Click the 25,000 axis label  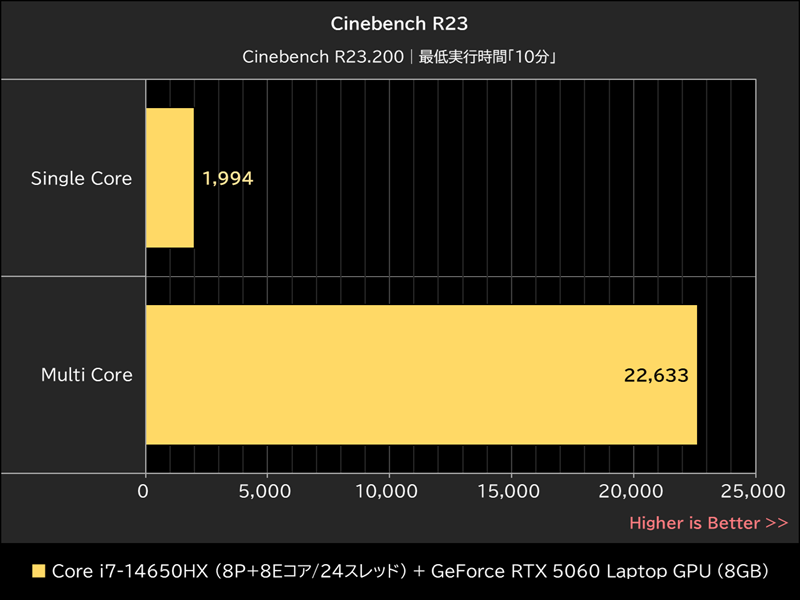point(751,492)
